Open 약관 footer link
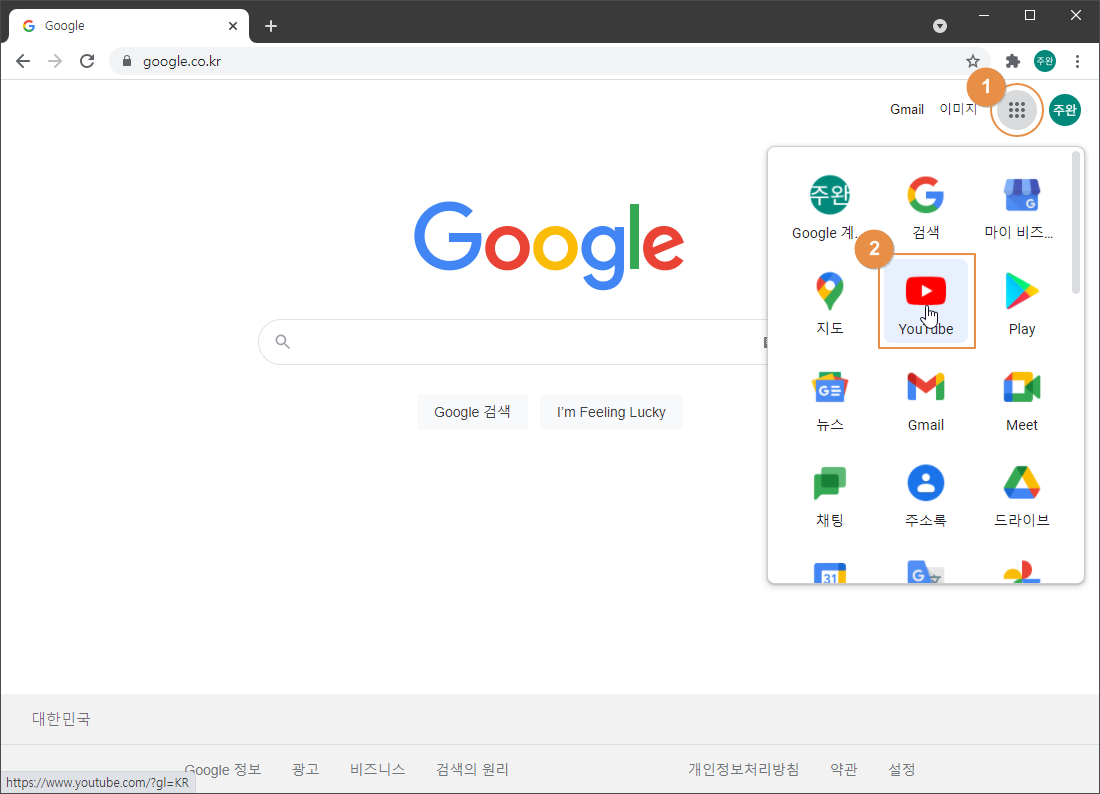1100x794 pixels. pos(844,769)
